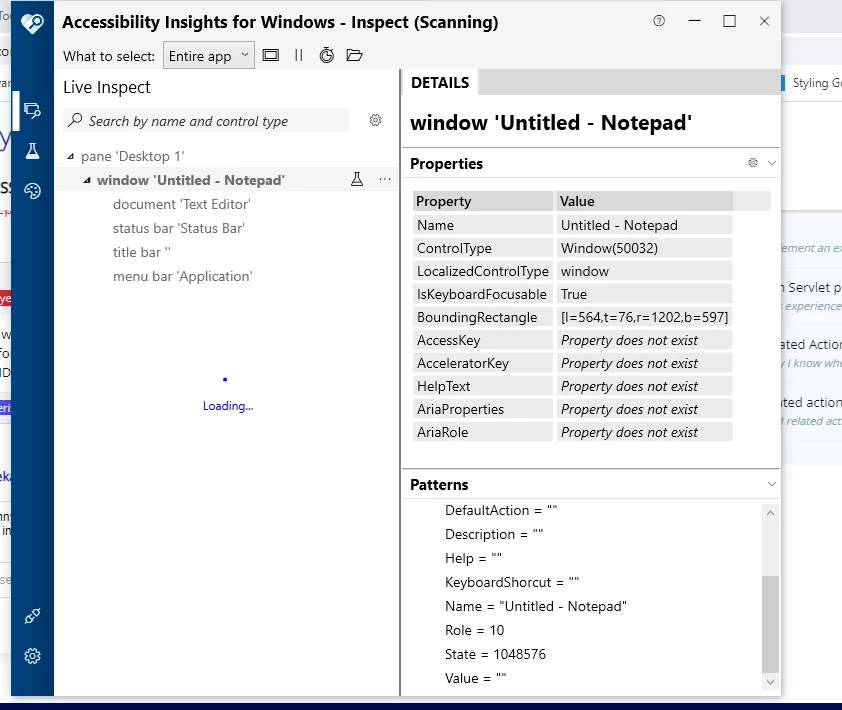Select the BoundingRectangle value cell
This screenshot has height=710, width=842.
(x=644, y=317)
